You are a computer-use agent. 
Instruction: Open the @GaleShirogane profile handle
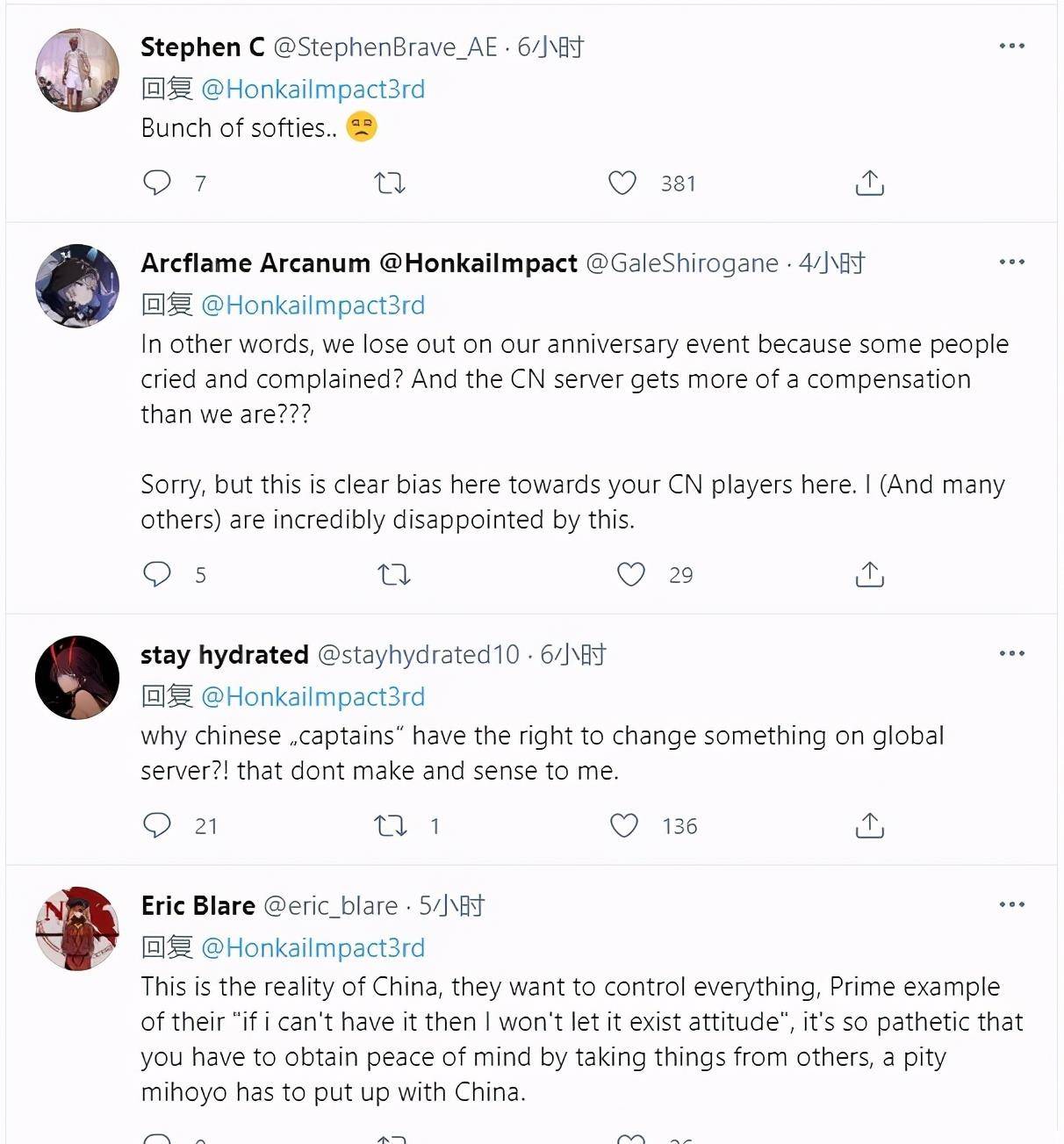(682, 263)
